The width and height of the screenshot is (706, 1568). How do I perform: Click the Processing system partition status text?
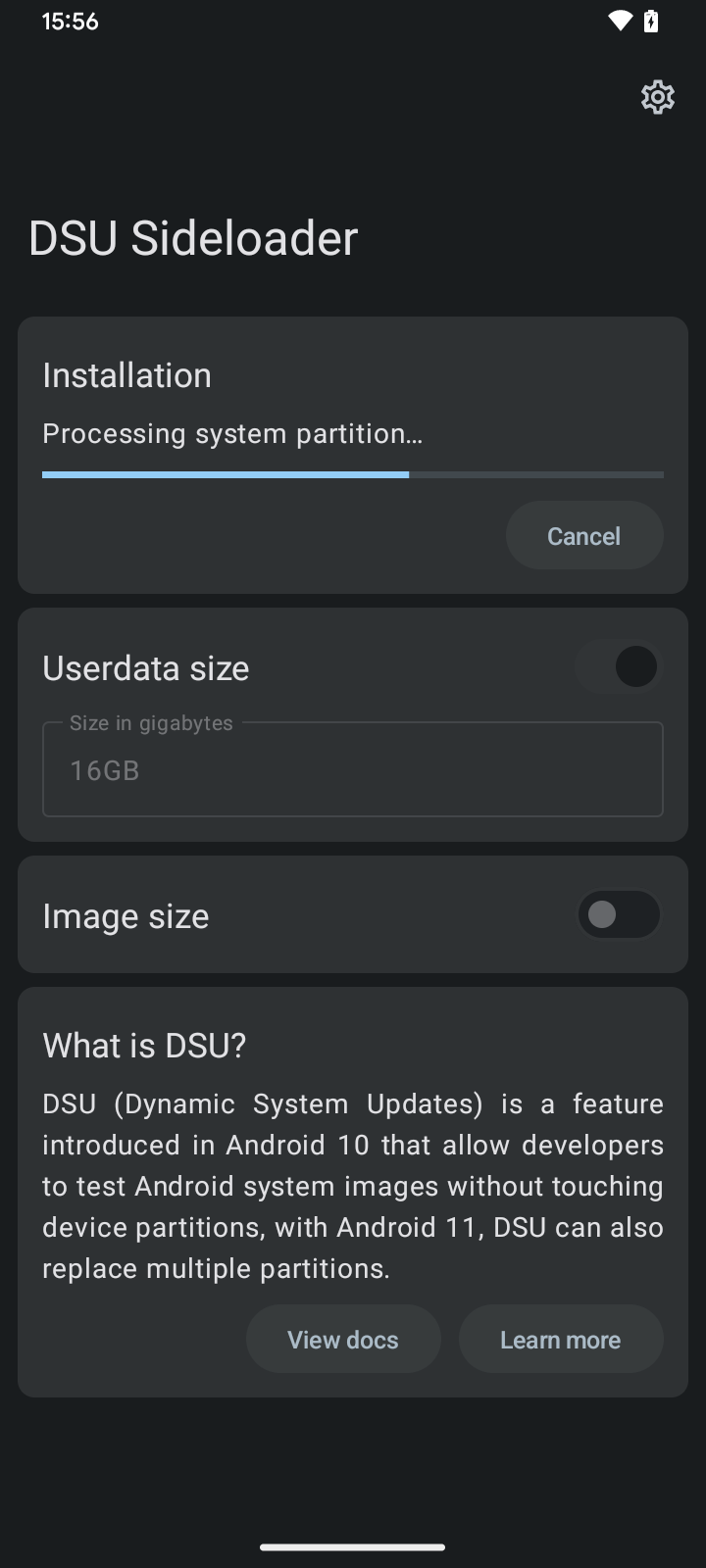[x=232, y=433]
